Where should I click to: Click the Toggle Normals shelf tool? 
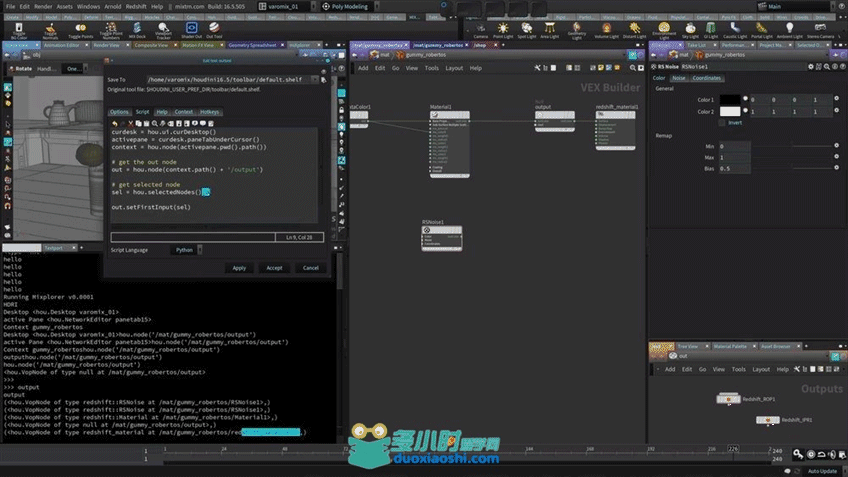click(50, 31)
